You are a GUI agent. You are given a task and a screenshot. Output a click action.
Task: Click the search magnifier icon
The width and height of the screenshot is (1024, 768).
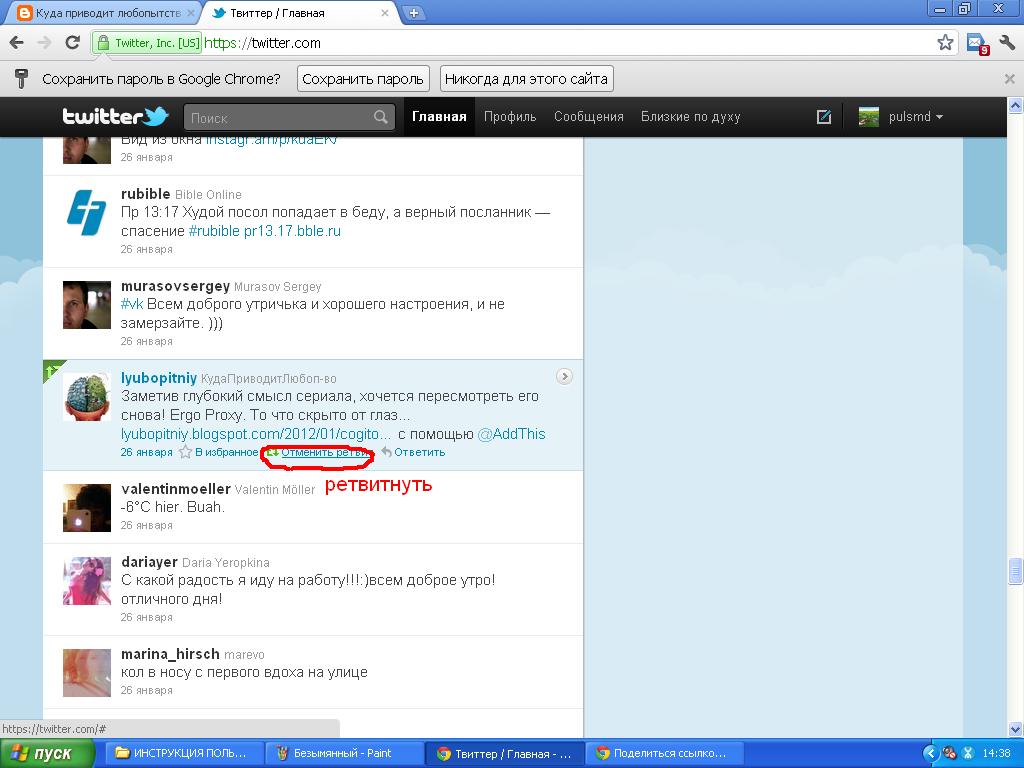coord(381,118)
